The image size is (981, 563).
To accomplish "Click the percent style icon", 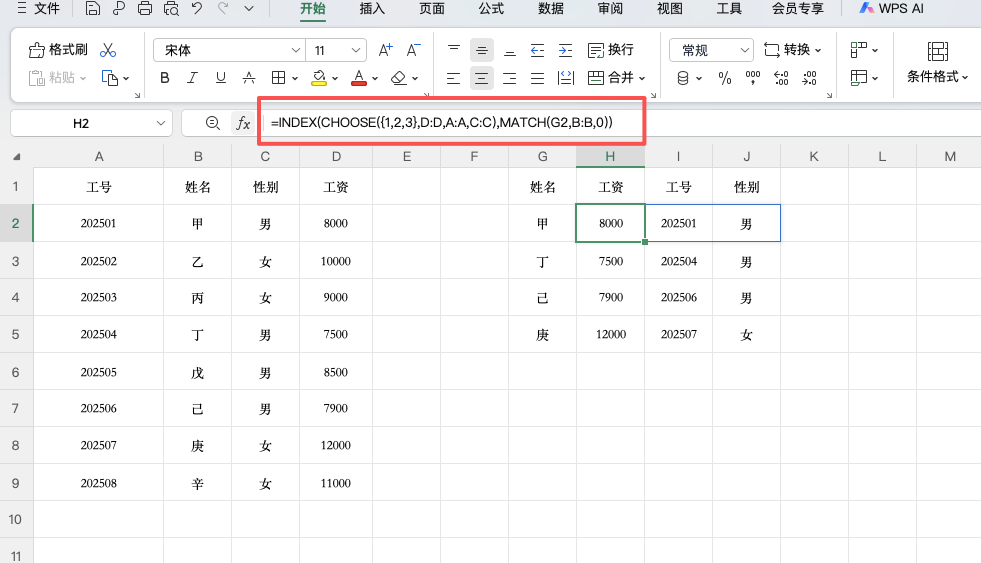I will [x=724, y=78].
